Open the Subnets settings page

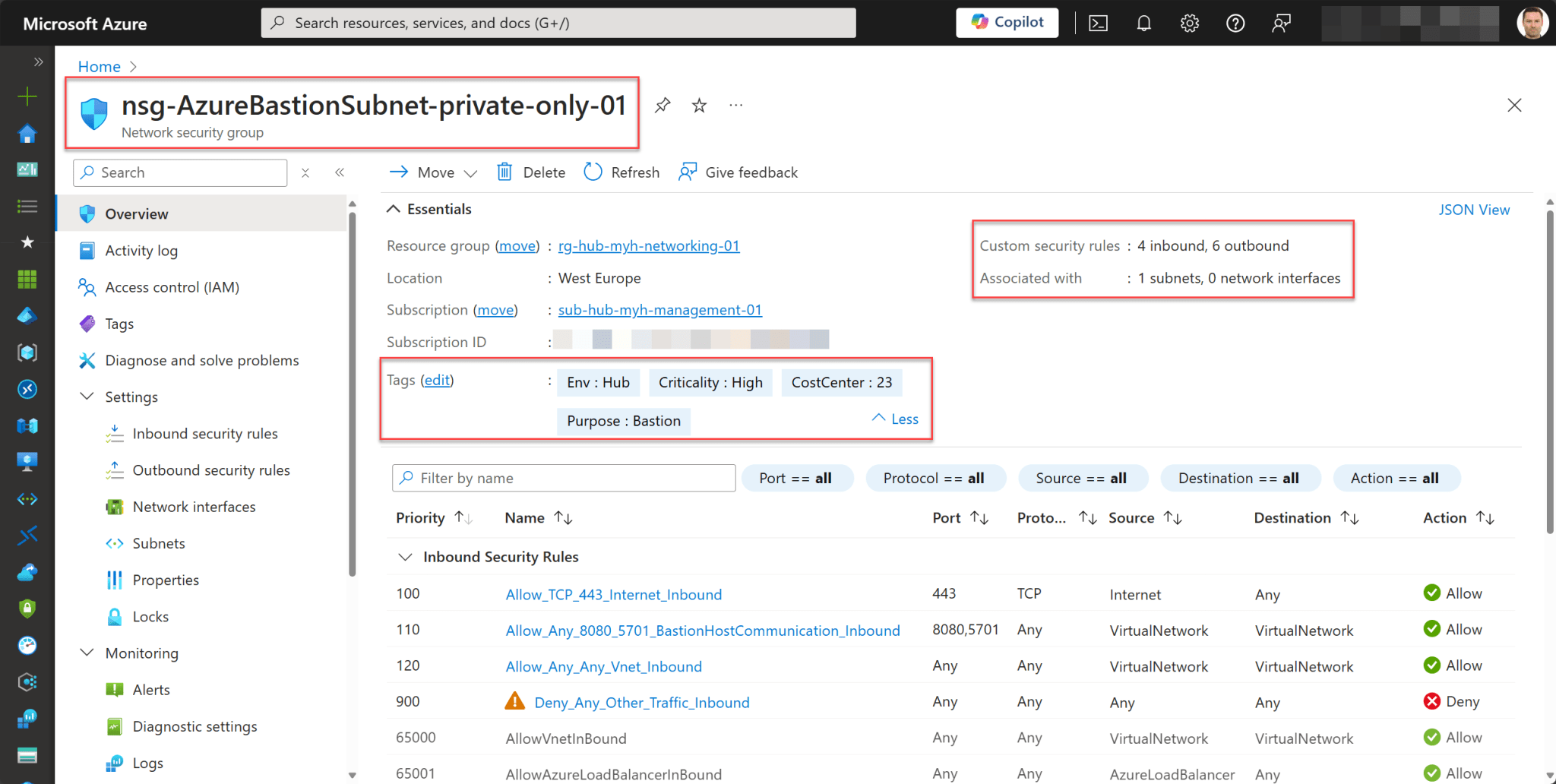click(158, 542)
